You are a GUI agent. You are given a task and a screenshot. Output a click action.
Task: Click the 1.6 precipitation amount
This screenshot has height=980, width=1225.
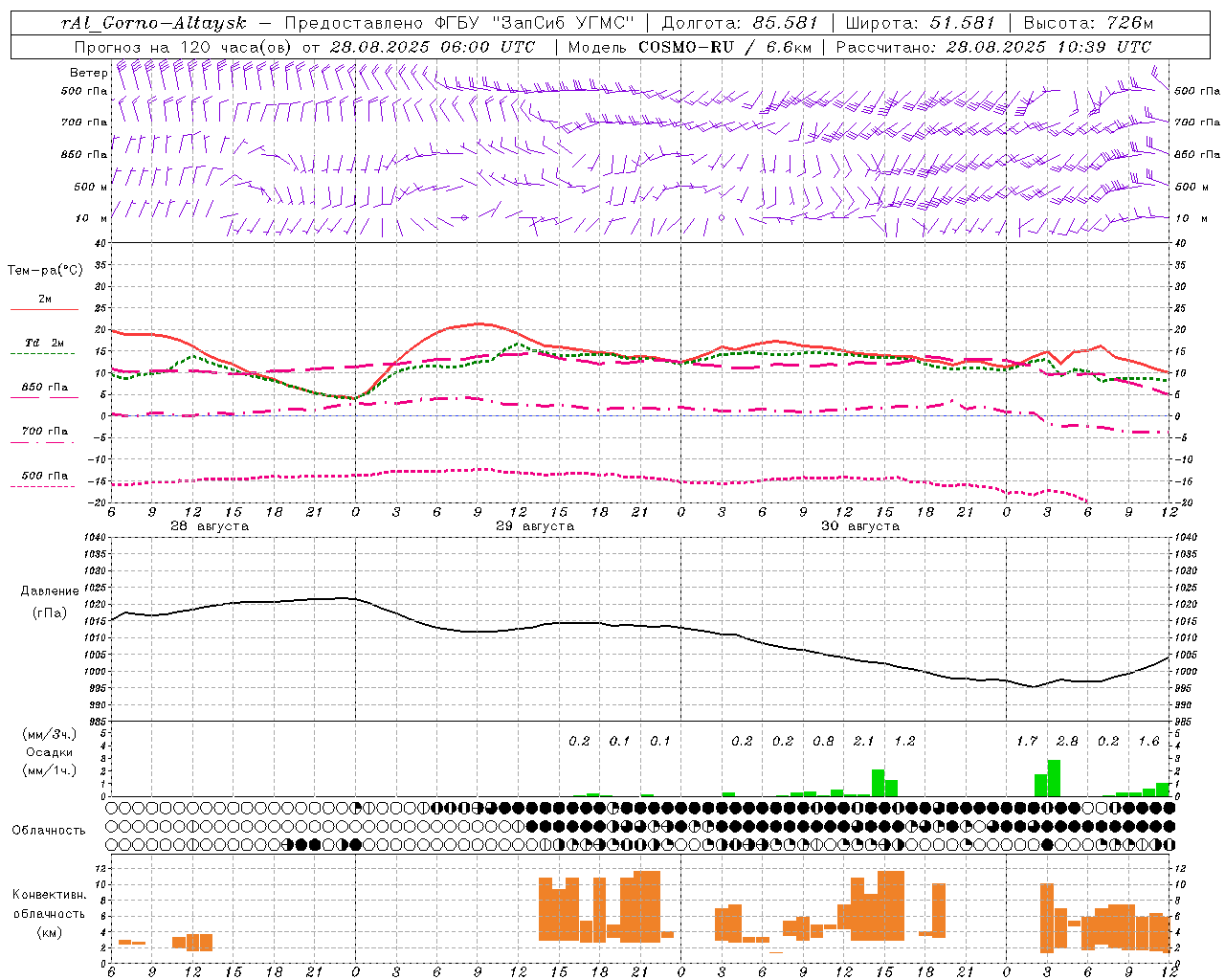pos(1148,741)
